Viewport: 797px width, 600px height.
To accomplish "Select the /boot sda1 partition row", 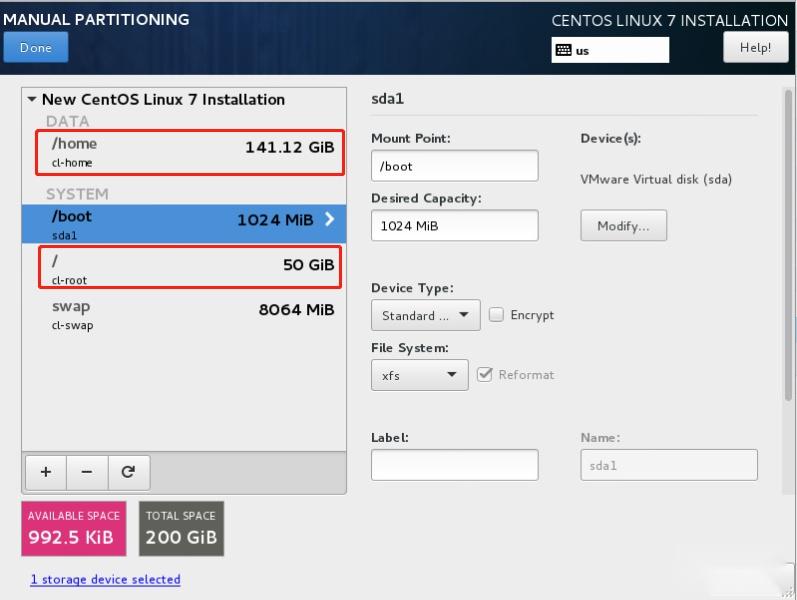I will pyautogui.click(x=184, y=224).
